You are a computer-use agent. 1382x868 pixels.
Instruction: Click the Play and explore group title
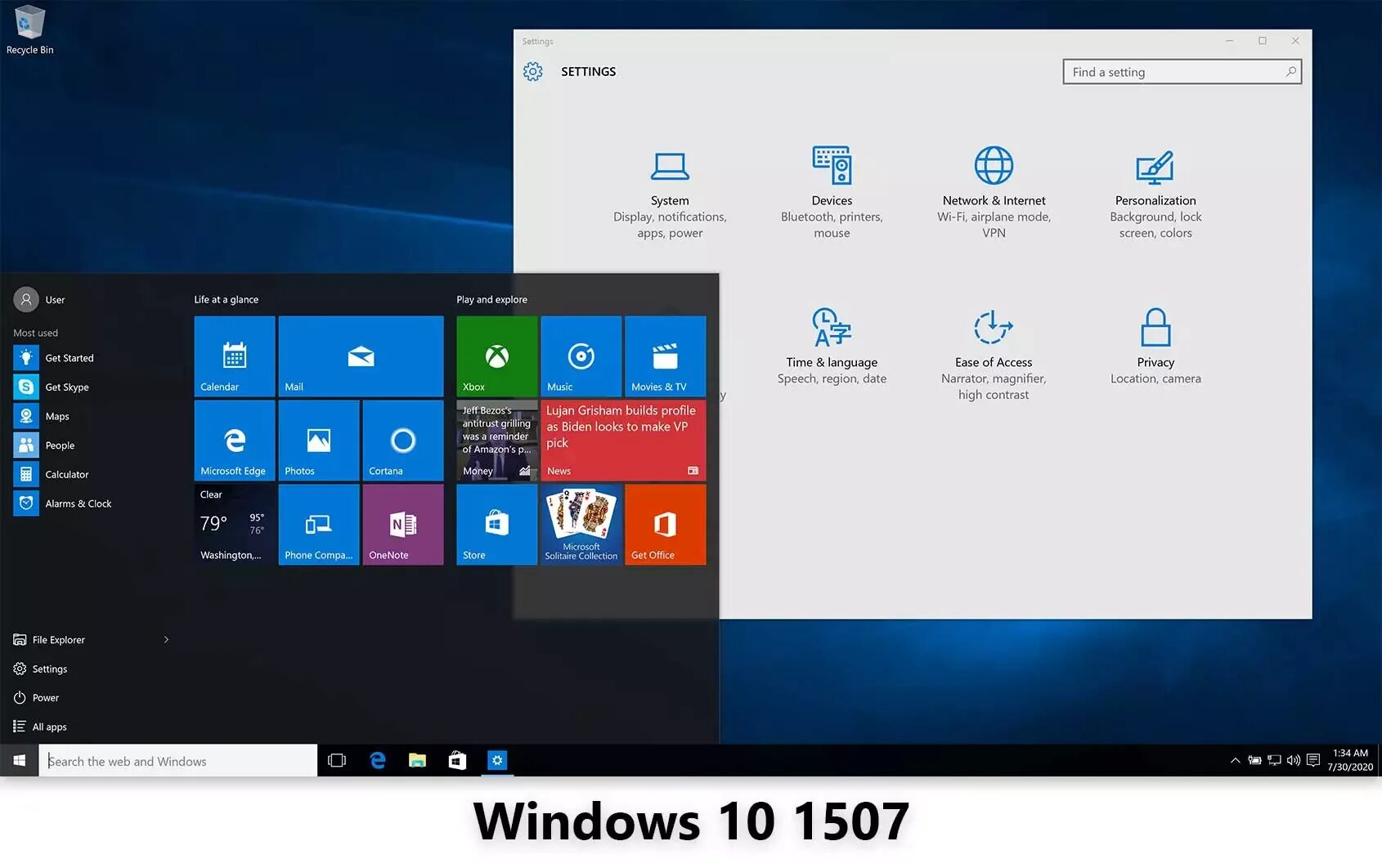[492, 300]
